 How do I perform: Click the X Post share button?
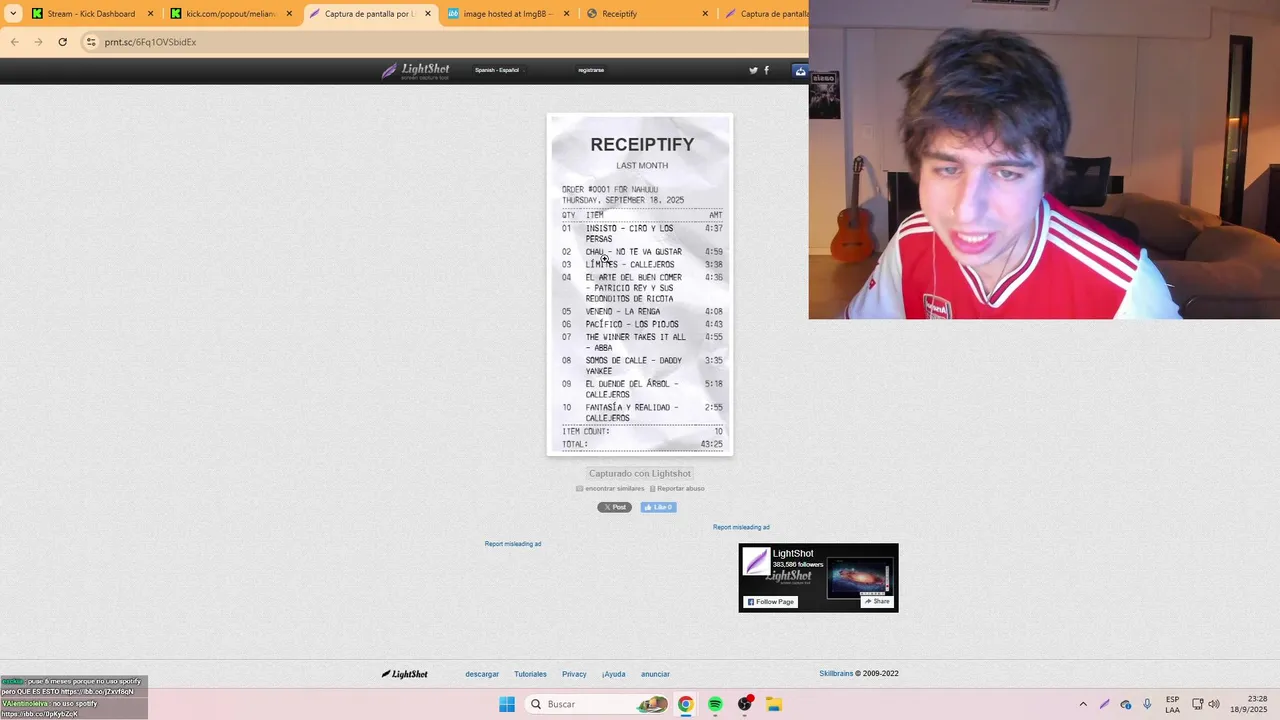[614, 507]
